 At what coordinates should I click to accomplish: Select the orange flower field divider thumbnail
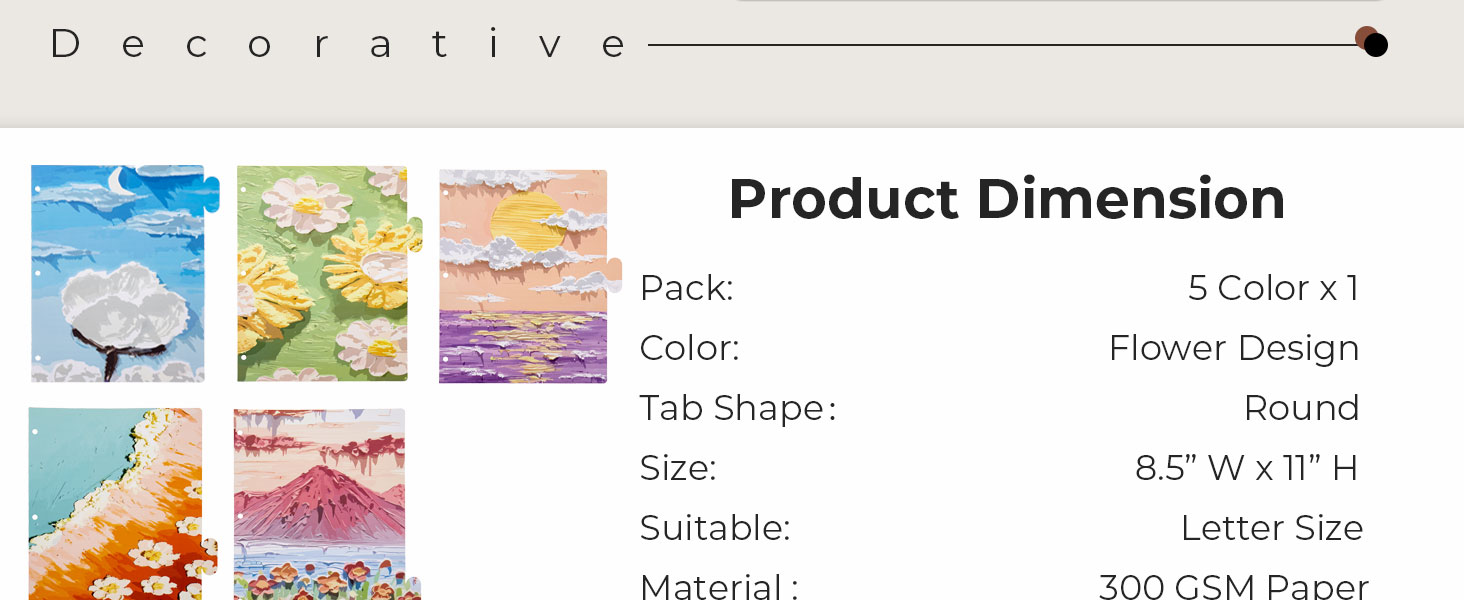(117, 503)
